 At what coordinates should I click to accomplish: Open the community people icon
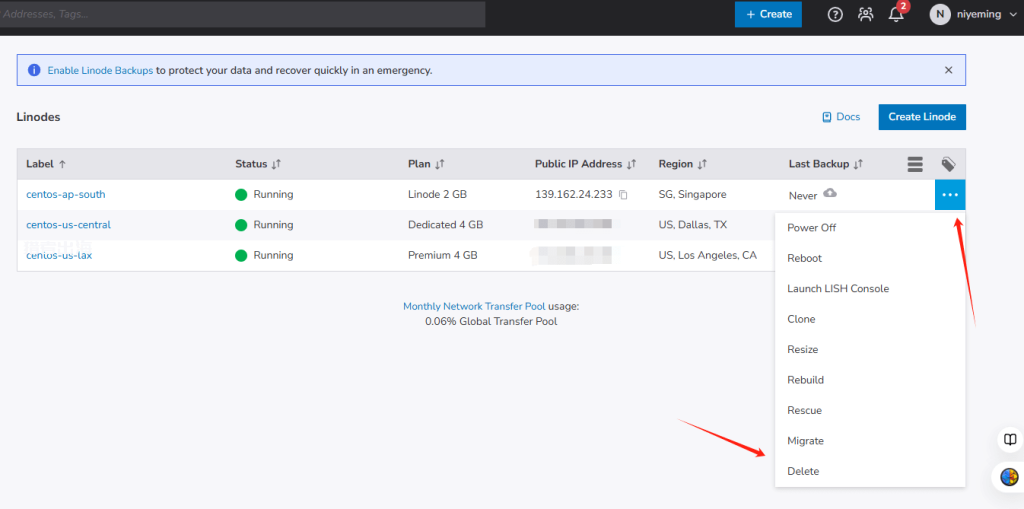tap(865, 14)
